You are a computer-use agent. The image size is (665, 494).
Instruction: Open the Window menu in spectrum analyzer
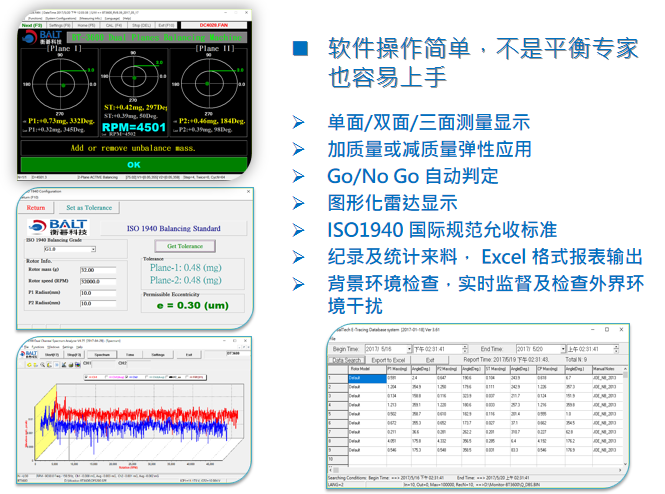53,347
